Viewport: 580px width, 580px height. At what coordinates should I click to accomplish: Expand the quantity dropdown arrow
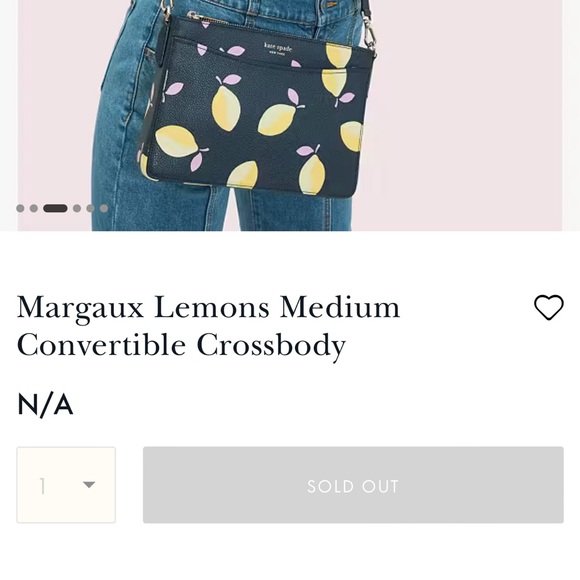[89, 485]
